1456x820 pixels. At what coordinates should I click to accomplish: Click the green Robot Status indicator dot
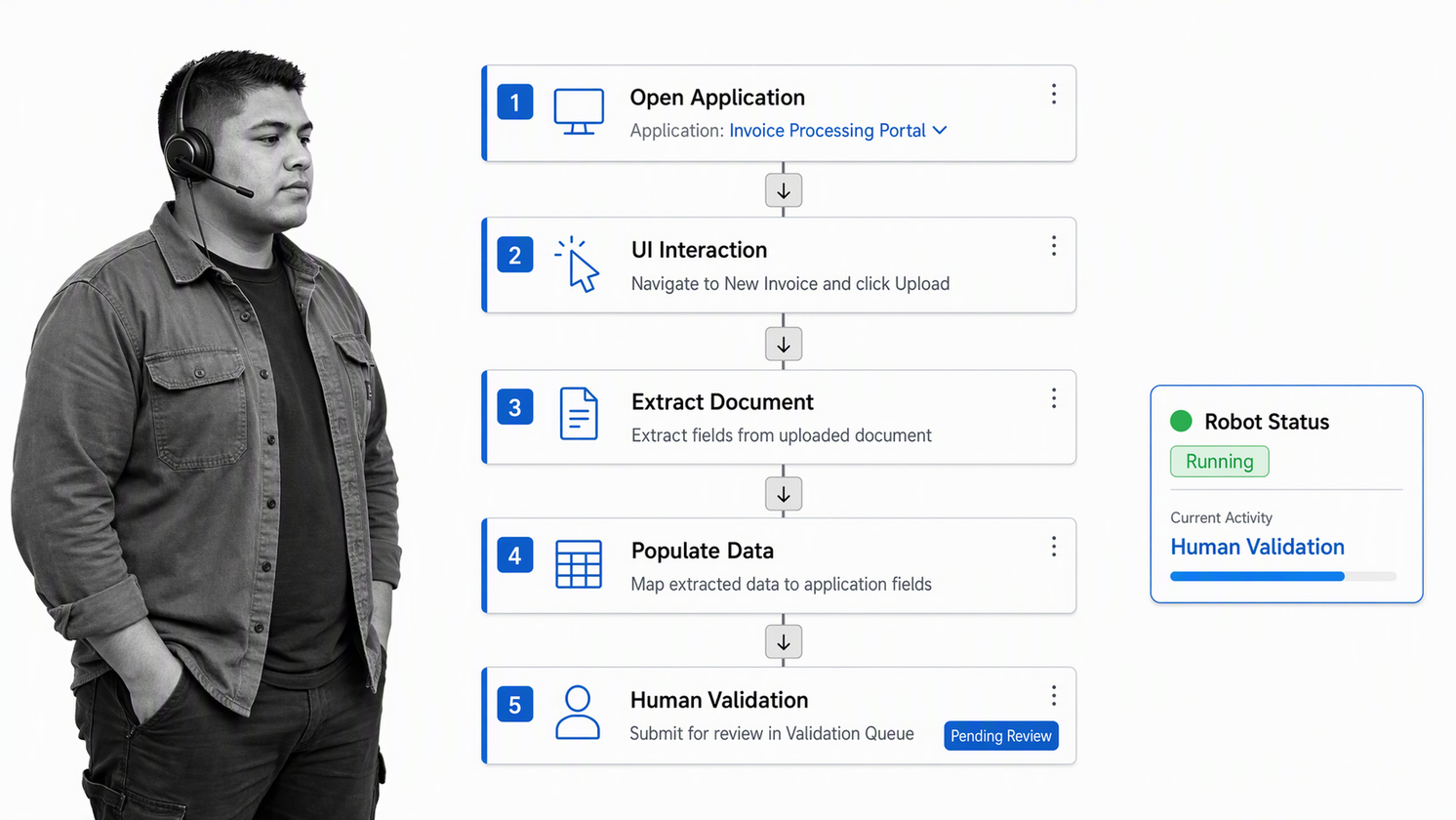click(x=1181, y=421)
